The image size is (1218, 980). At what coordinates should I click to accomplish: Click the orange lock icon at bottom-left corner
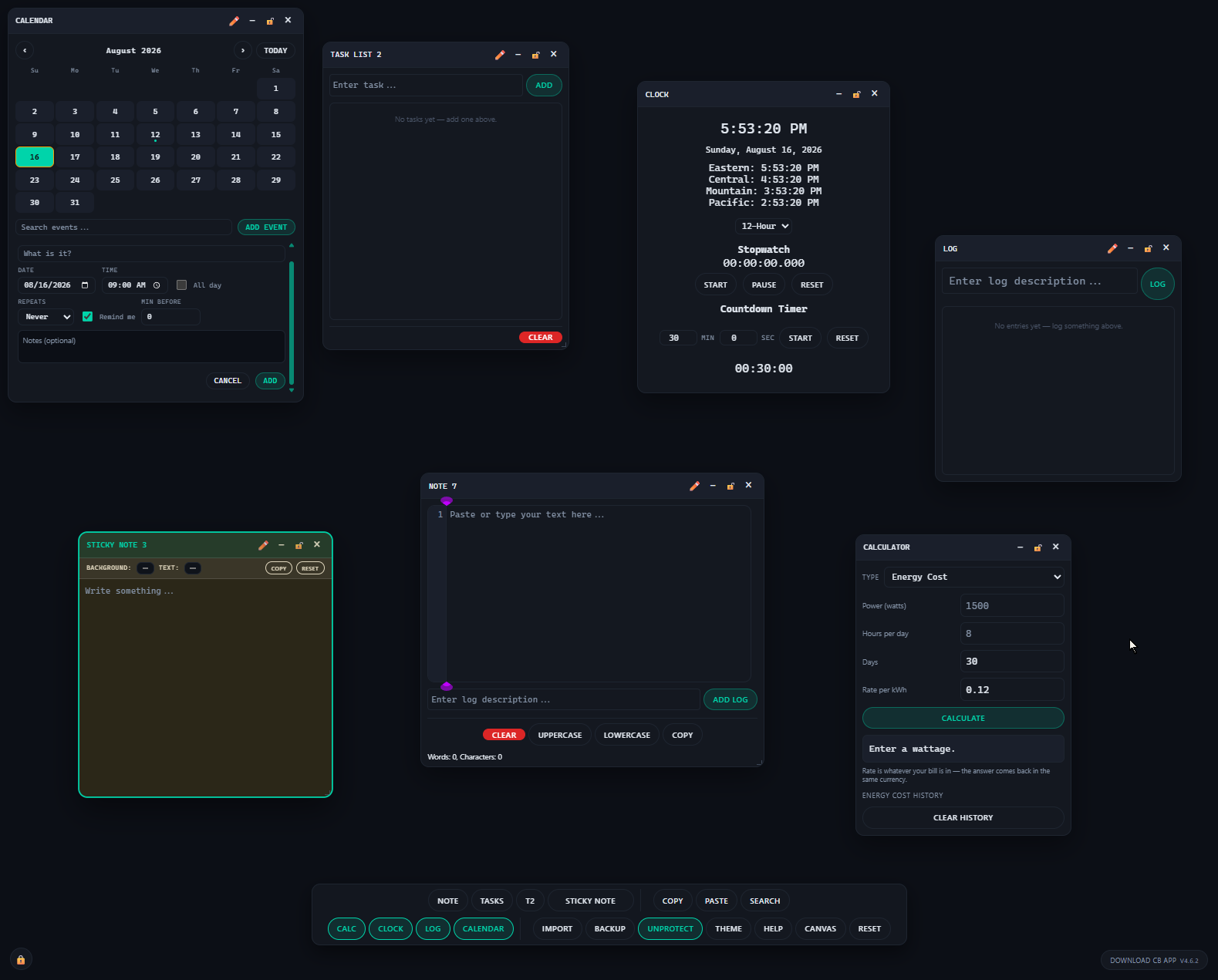(x=21, y=960)
